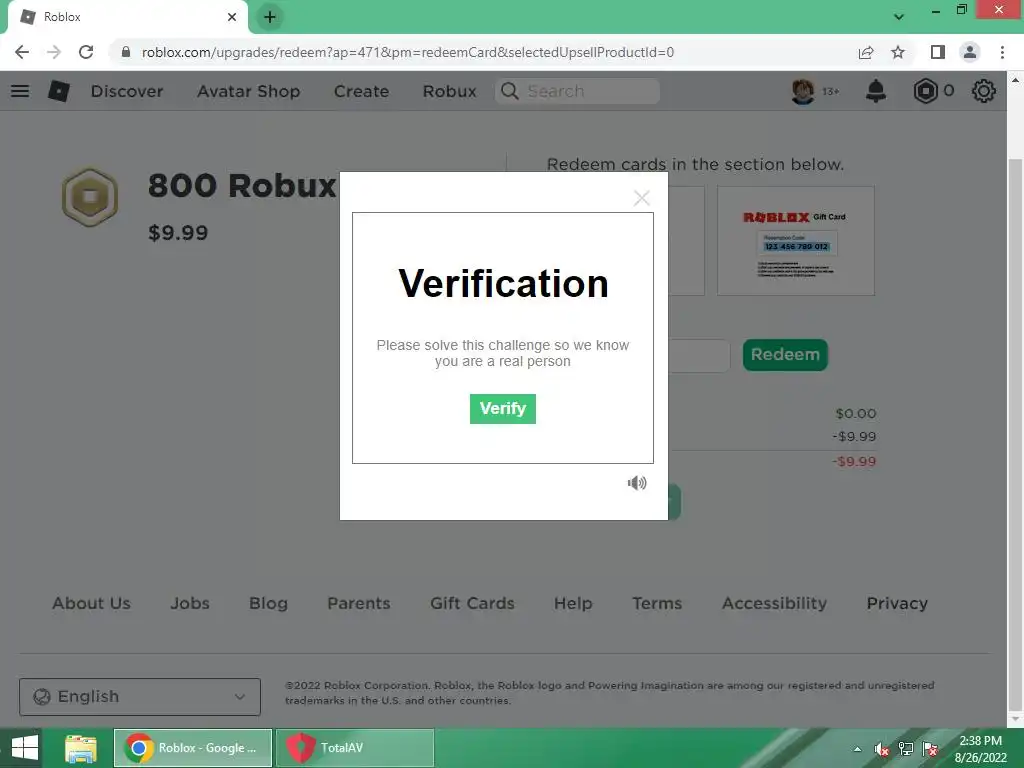
Task: Show hidden system tray icons
Action: pyautogui.click(x=857, y=749)
